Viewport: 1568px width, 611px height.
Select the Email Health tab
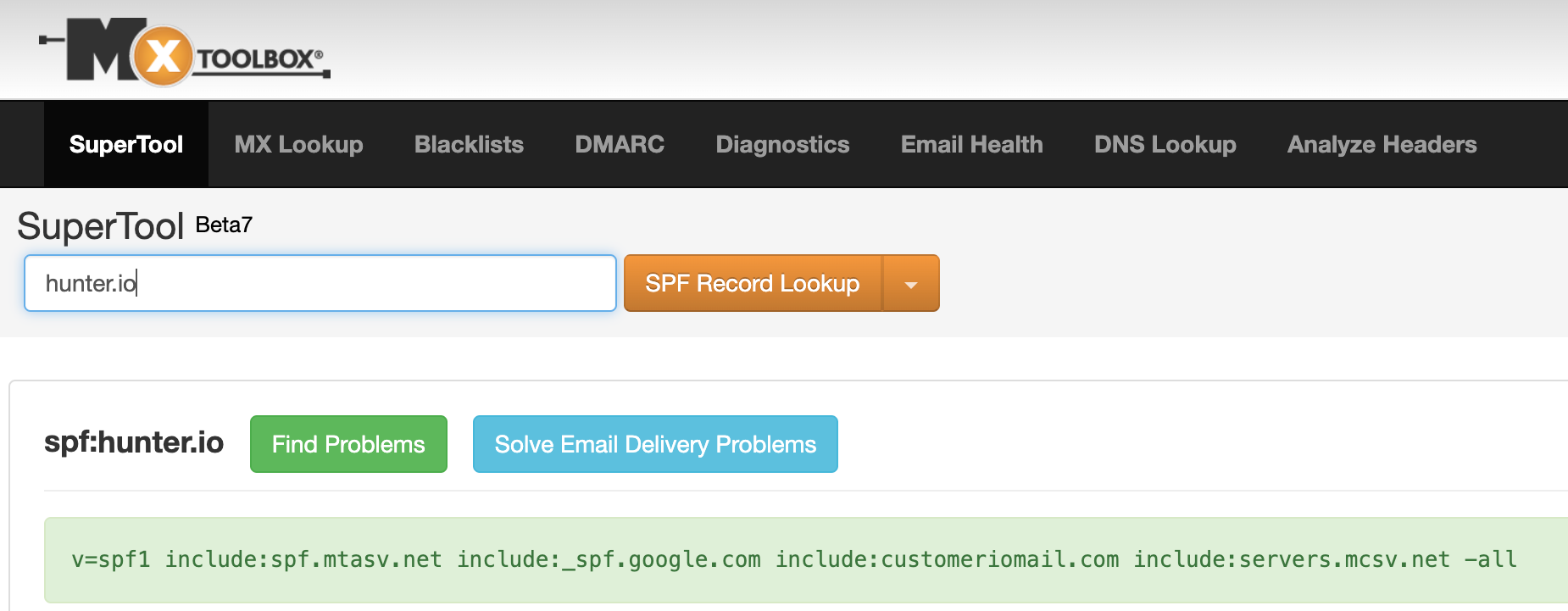(972, 144)
